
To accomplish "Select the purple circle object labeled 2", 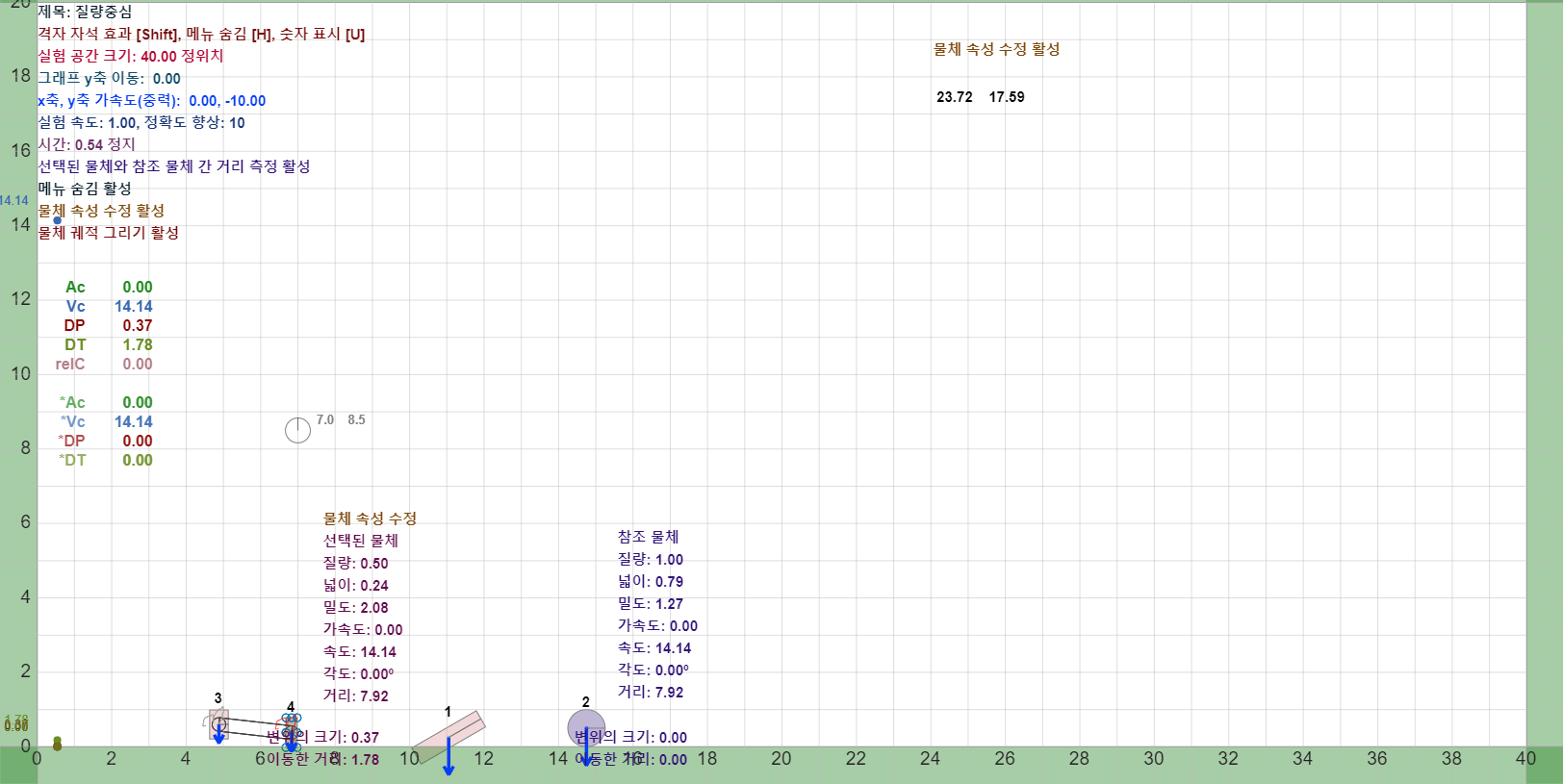I will point(586,728).
